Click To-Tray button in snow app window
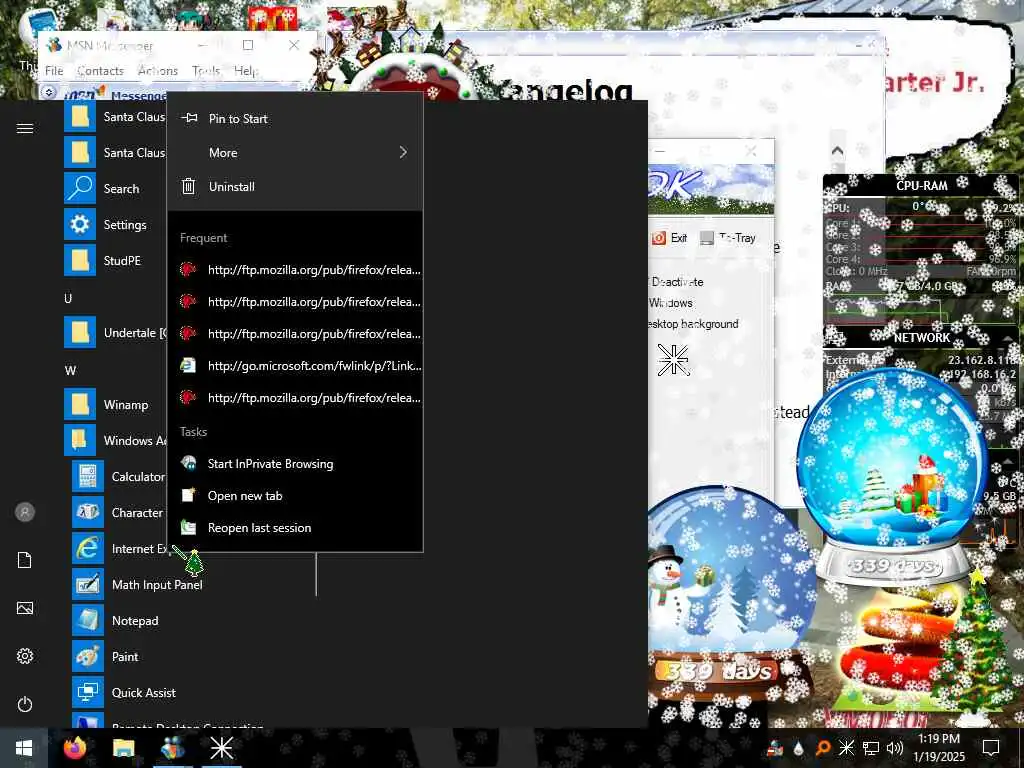1024x768 pixels. coord(728,238)
